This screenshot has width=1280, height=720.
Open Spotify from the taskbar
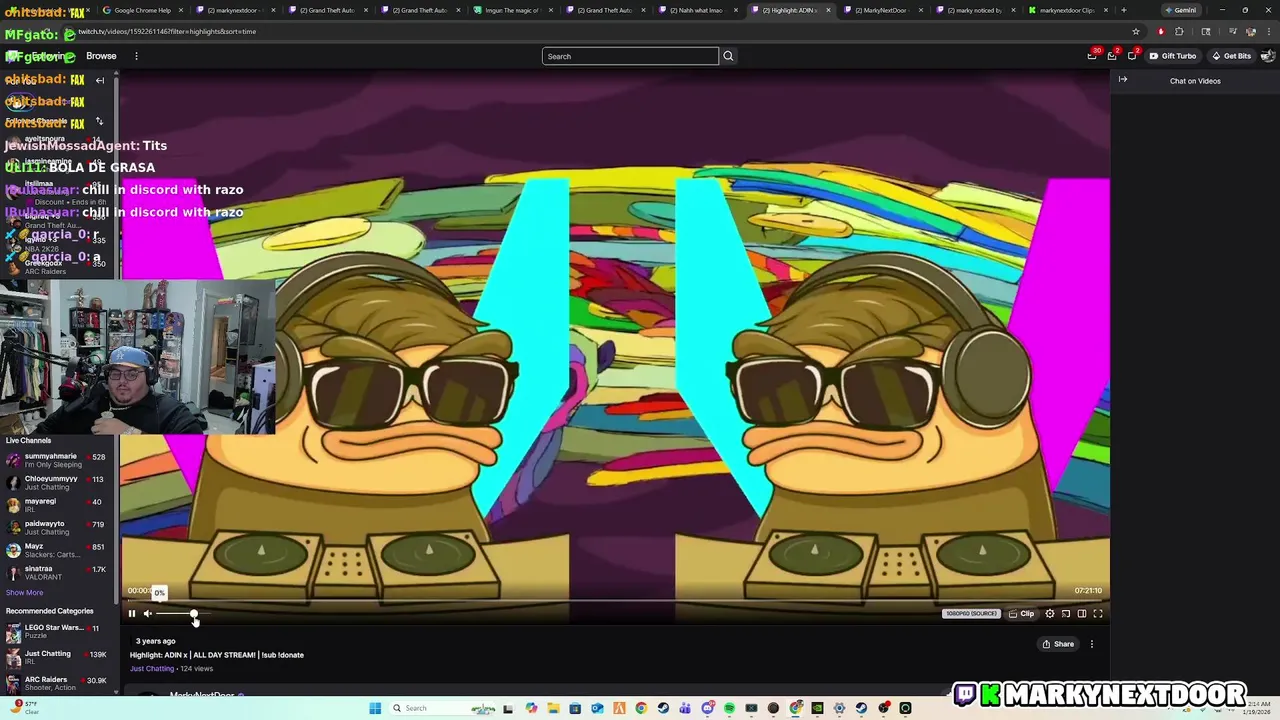[x=730, y=708]
